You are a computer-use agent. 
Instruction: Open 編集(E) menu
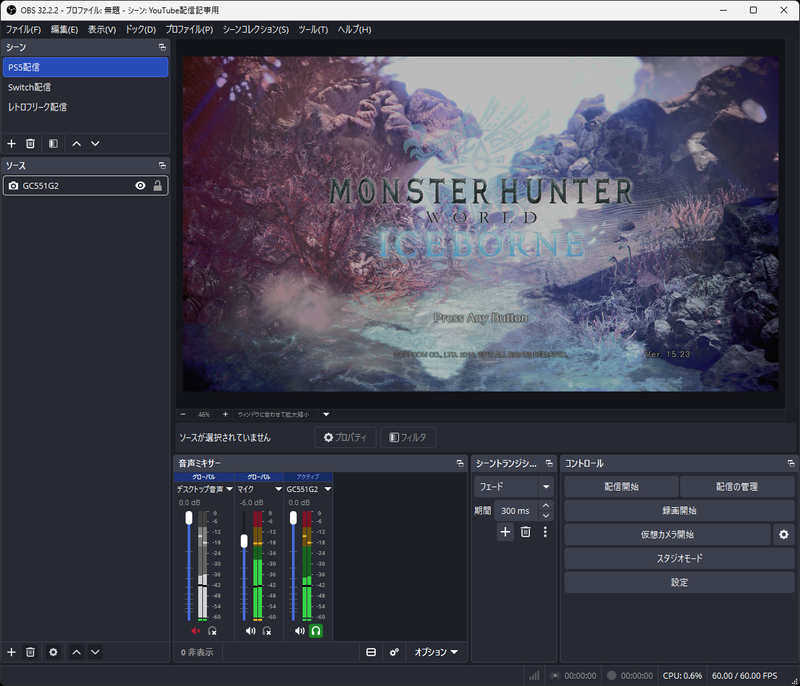point(64,30)
